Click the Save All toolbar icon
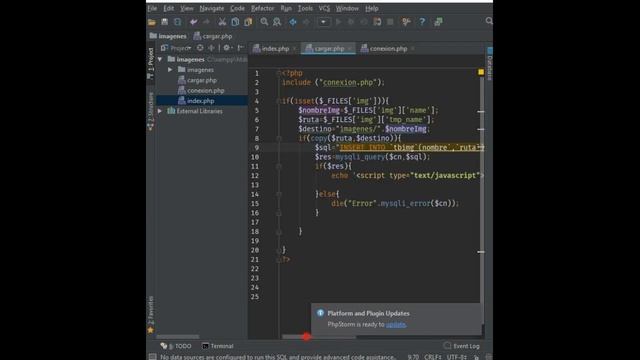 point(164,22)
